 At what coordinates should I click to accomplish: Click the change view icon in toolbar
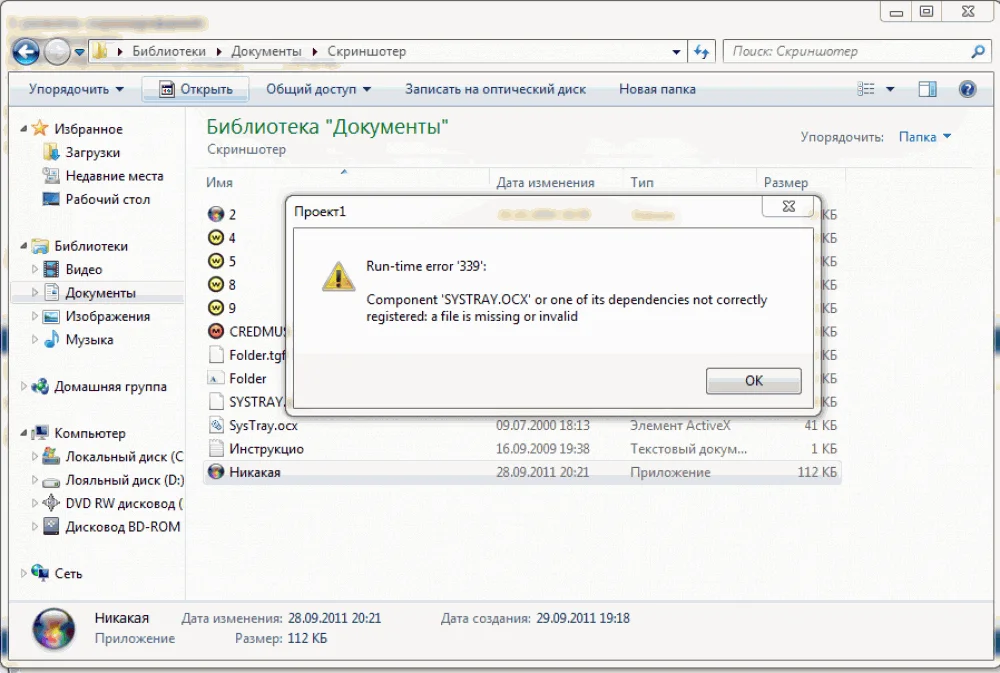(x=867, y=89)
